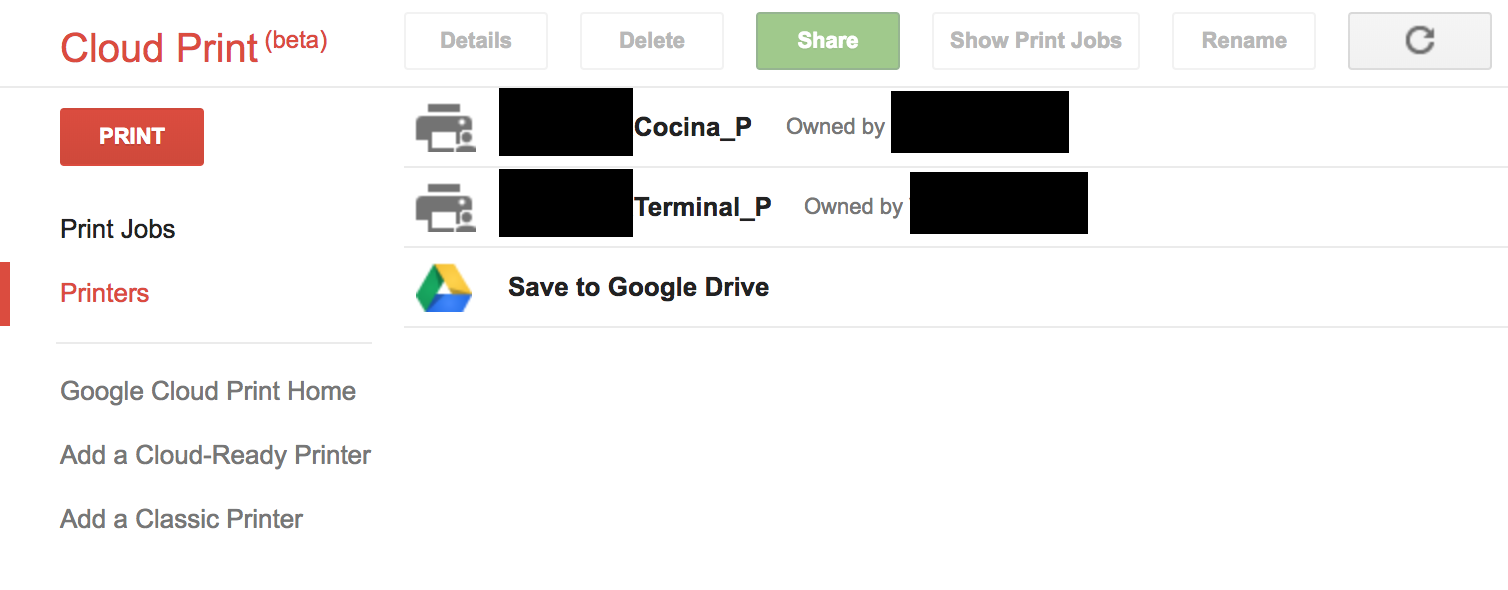Click the Details button
This screenshot has width=1508, height=590.
pos(475,40)
